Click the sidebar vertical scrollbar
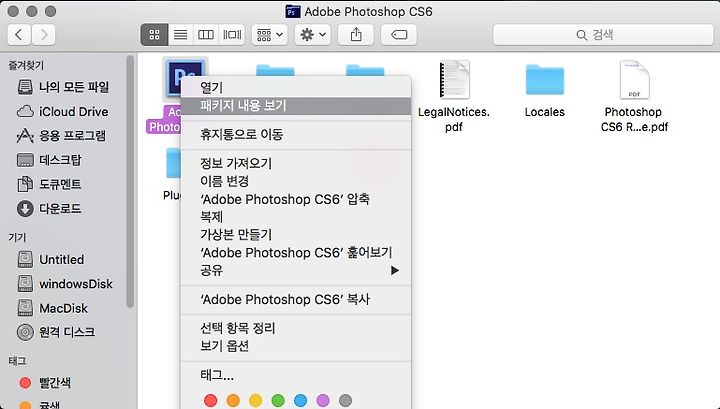 (x=130, y=181)
